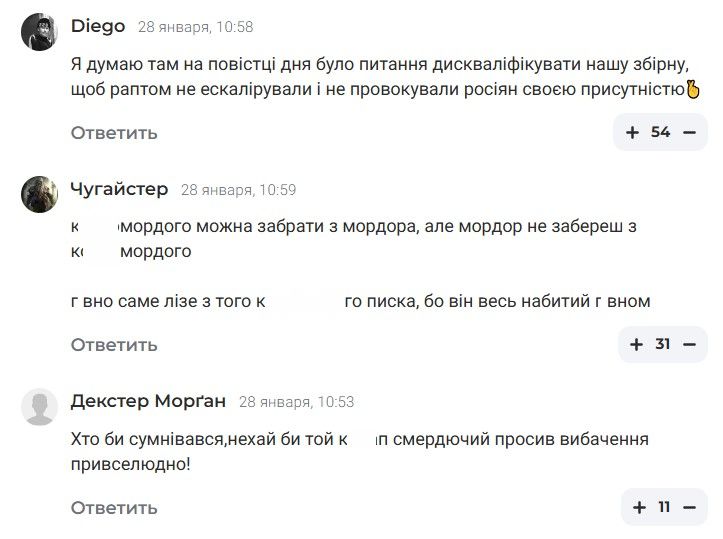
Task: Open Чугайстер's avatar picture
Action: coord(38,194)
